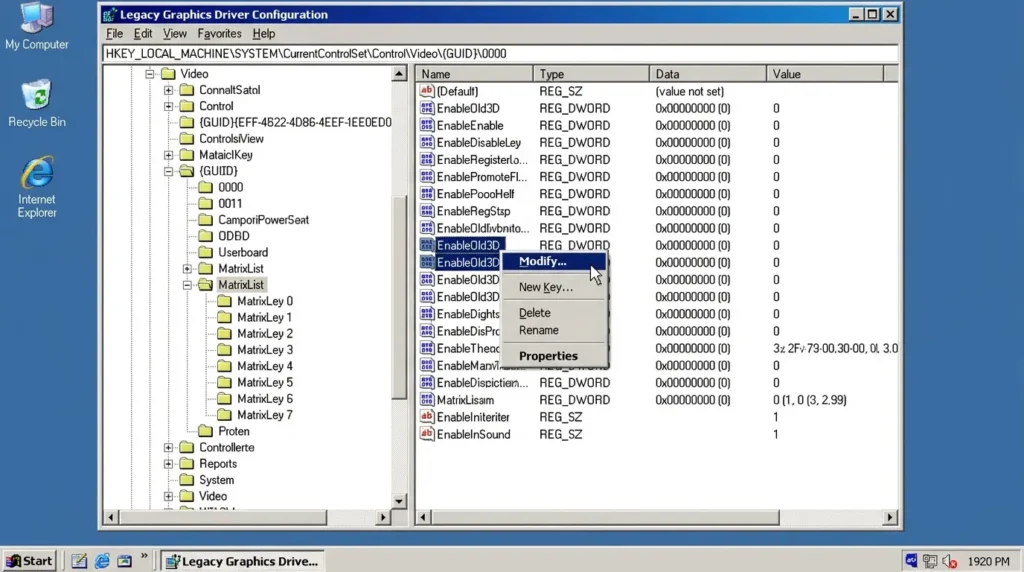Click folder icon beside Userboard
The height and width of the screenshot is (572, 1024).
(x=206, y=252)
